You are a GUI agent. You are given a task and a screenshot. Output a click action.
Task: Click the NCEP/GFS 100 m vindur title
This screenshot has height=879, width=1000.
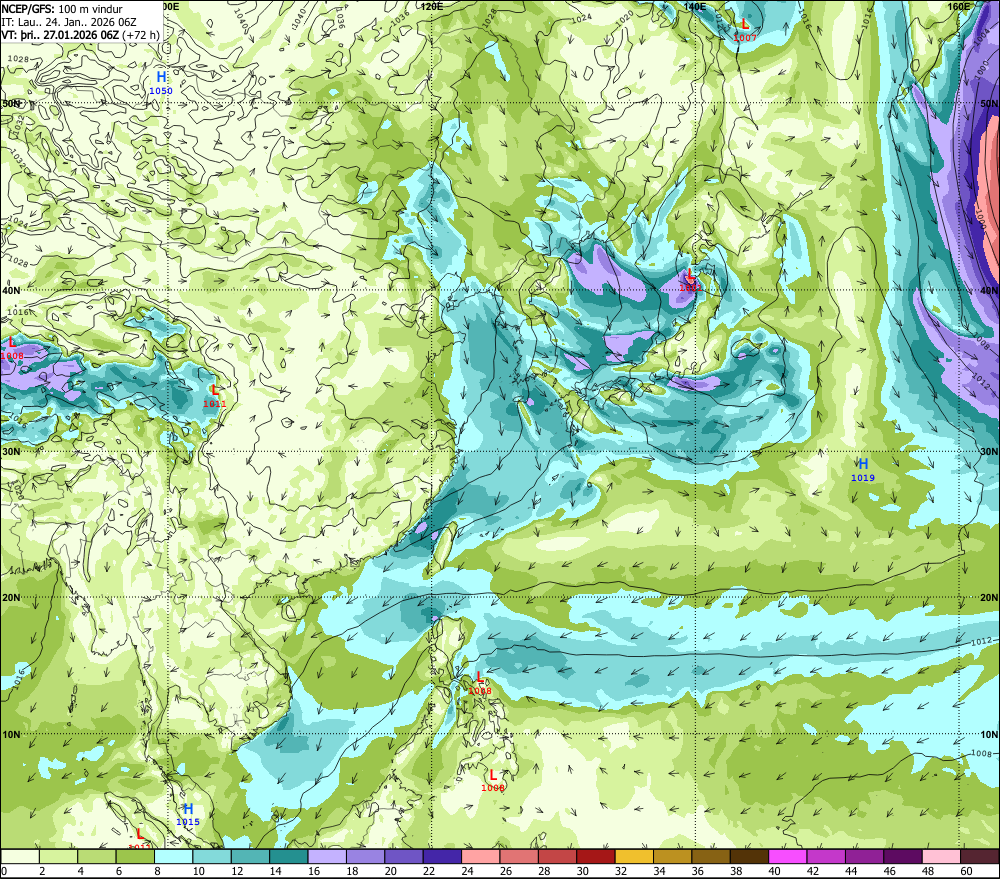click(x=62, y=9)
